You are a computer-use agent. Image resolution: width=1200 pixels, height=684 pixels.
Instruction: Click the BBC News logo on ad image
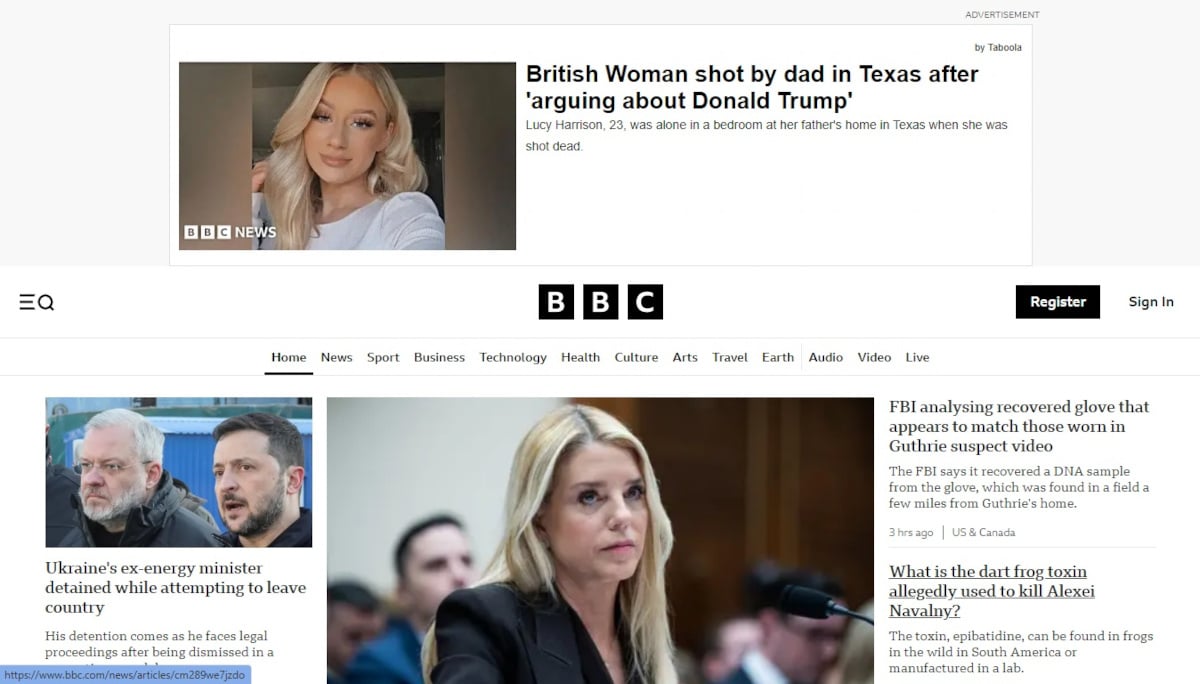[230, 232]
